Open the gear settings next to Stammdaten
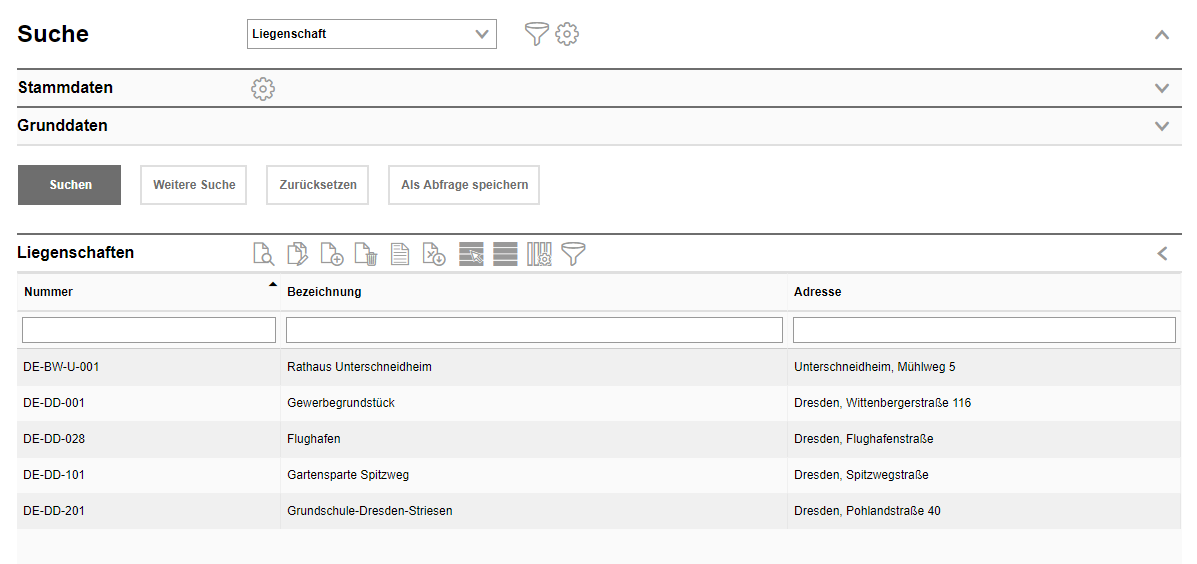This screenshot has height=564, width=1197. point(263,88)
